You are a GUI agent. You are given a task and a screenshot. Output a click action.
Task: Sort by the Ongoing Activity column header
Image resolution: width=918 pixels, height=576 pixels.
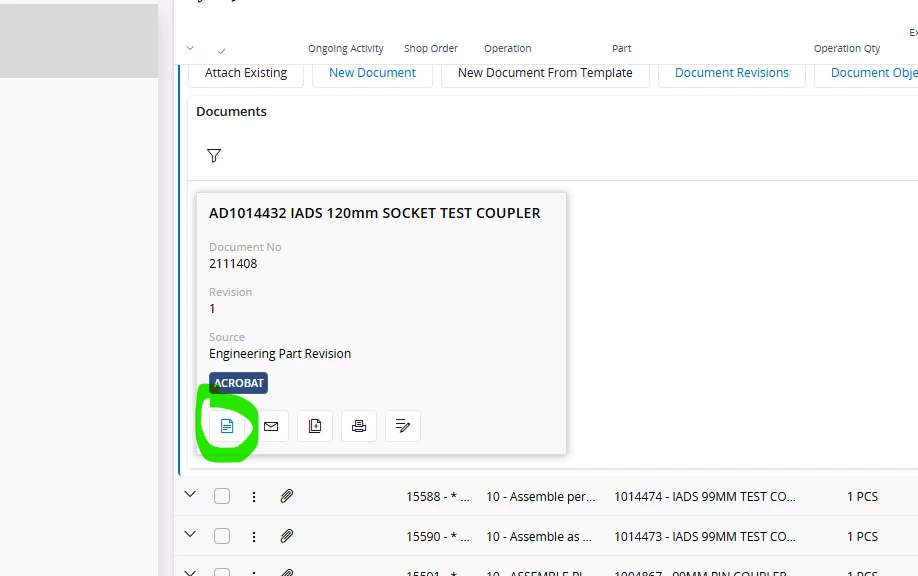(x=345, y=49)
